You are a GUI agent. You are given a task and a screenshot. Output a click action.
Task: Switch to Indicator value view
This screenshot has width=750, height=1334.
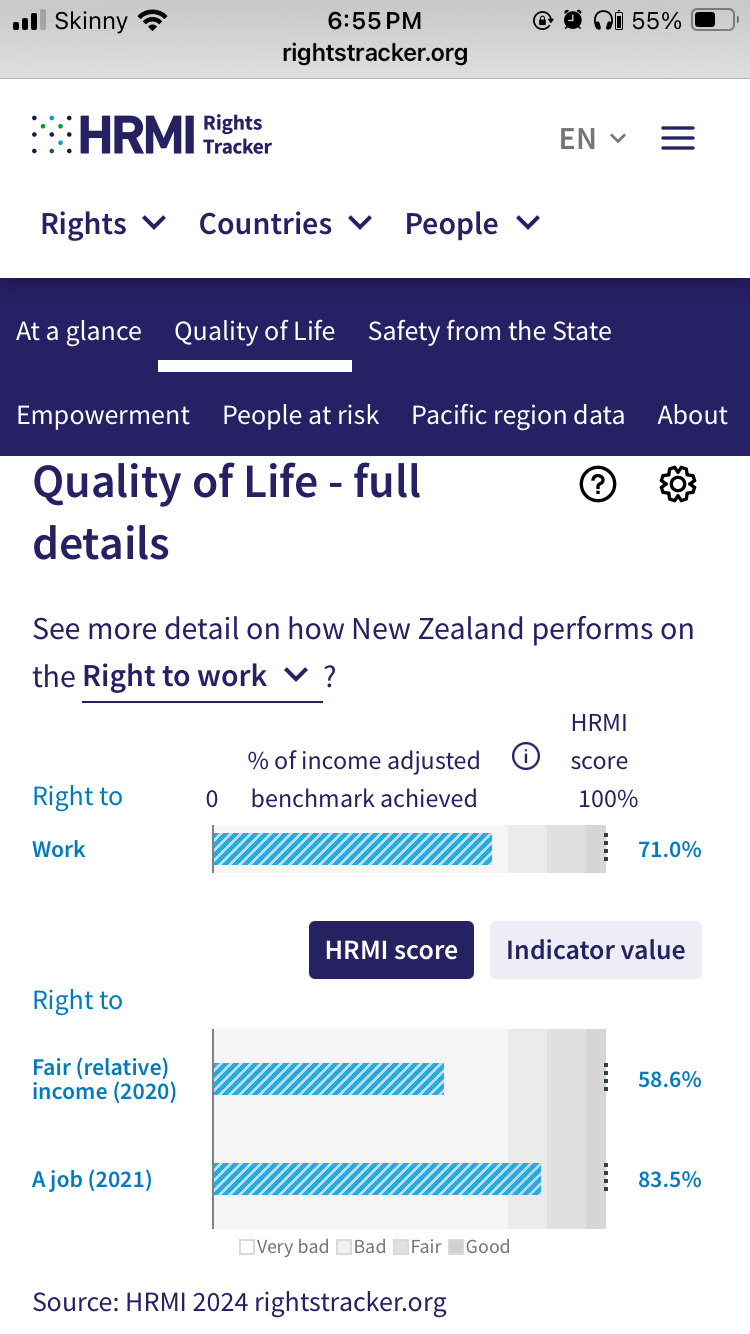595,950
